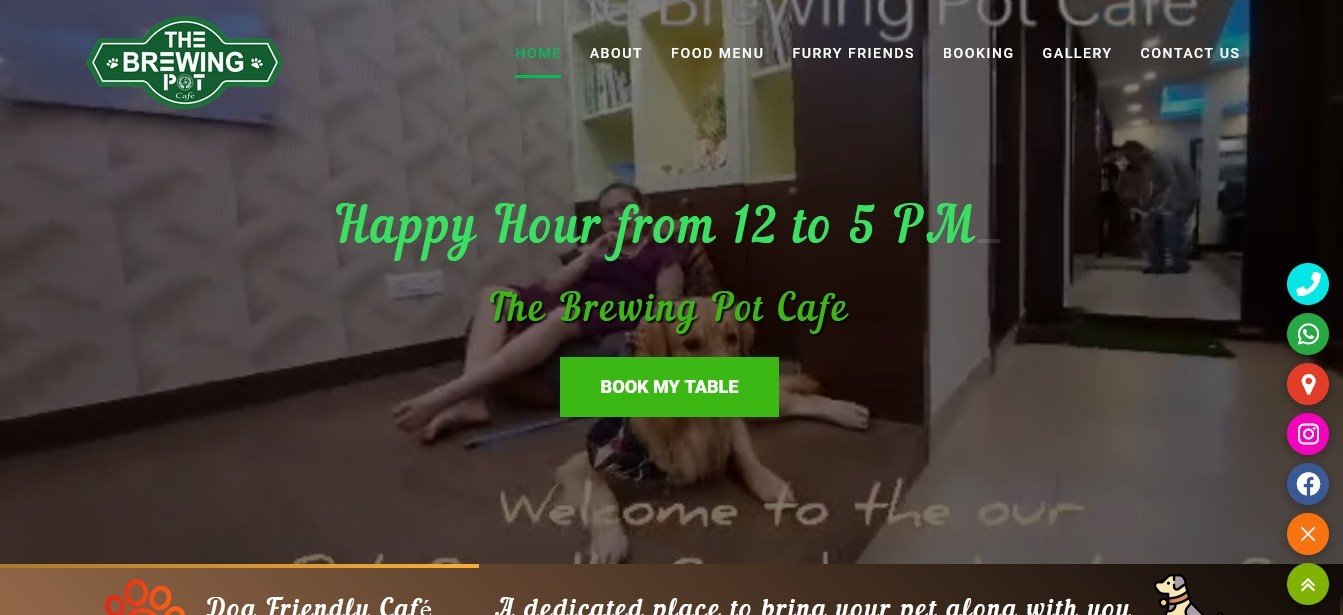The width and height of the screenshot is (1343, 615).
Task: Click the orange paw print icon
Action: (145, 598)
